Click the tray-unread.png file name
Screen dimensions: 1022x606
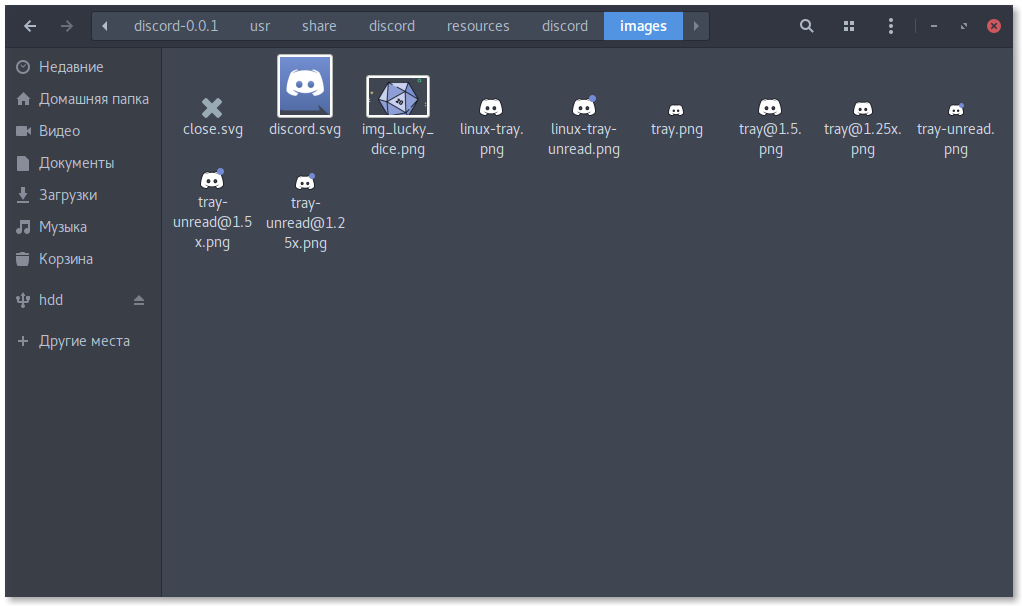(956, 139)
